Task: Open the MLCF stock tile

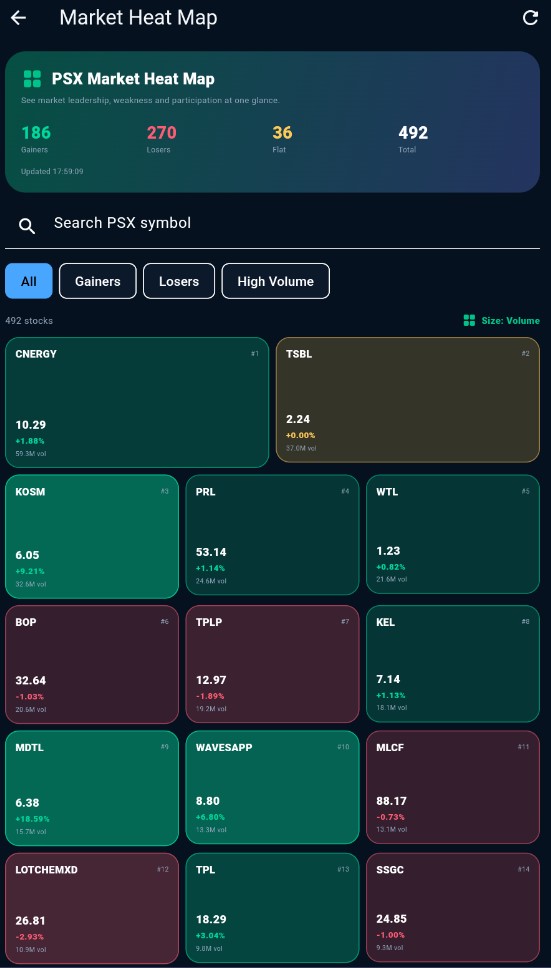Action: click(453, 787)
